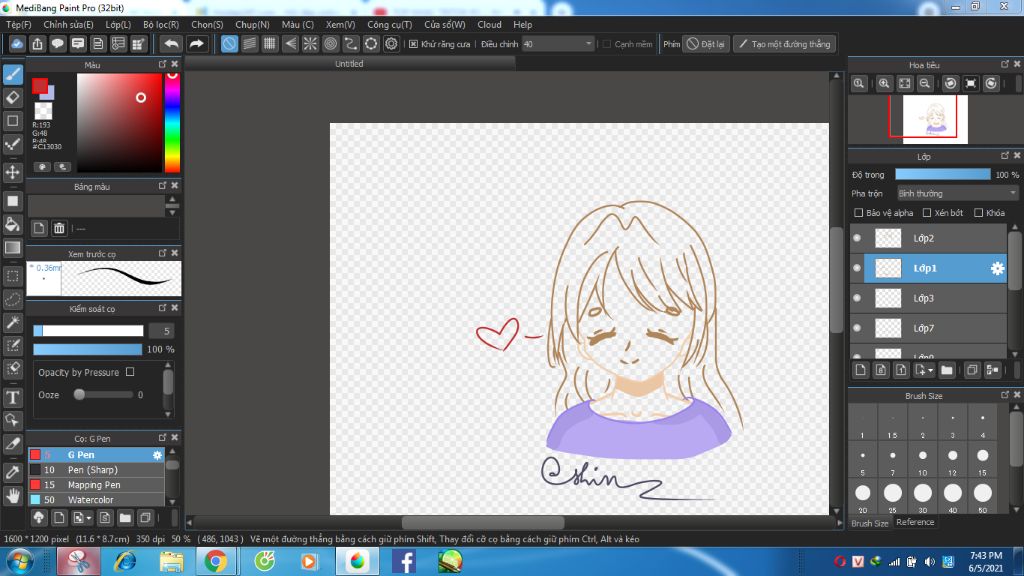
Task: Zoom out on the navigator
Action: click(925, 84)
